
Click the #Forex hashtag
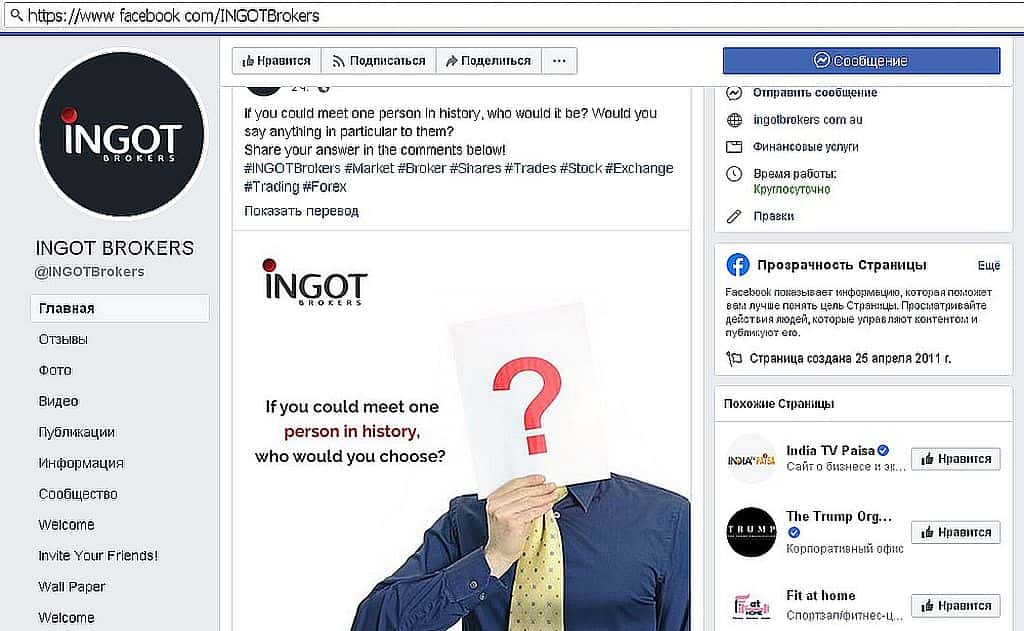[325, 187]
